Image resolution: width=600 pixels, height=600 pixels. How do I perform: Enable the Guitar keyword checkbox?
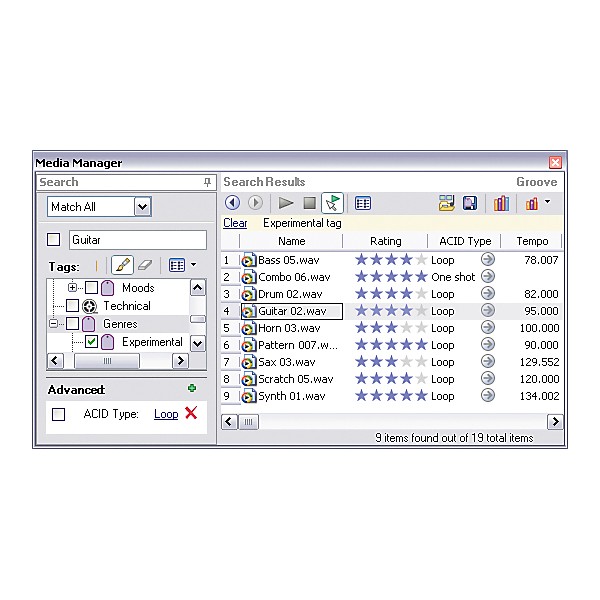(54, 240)
